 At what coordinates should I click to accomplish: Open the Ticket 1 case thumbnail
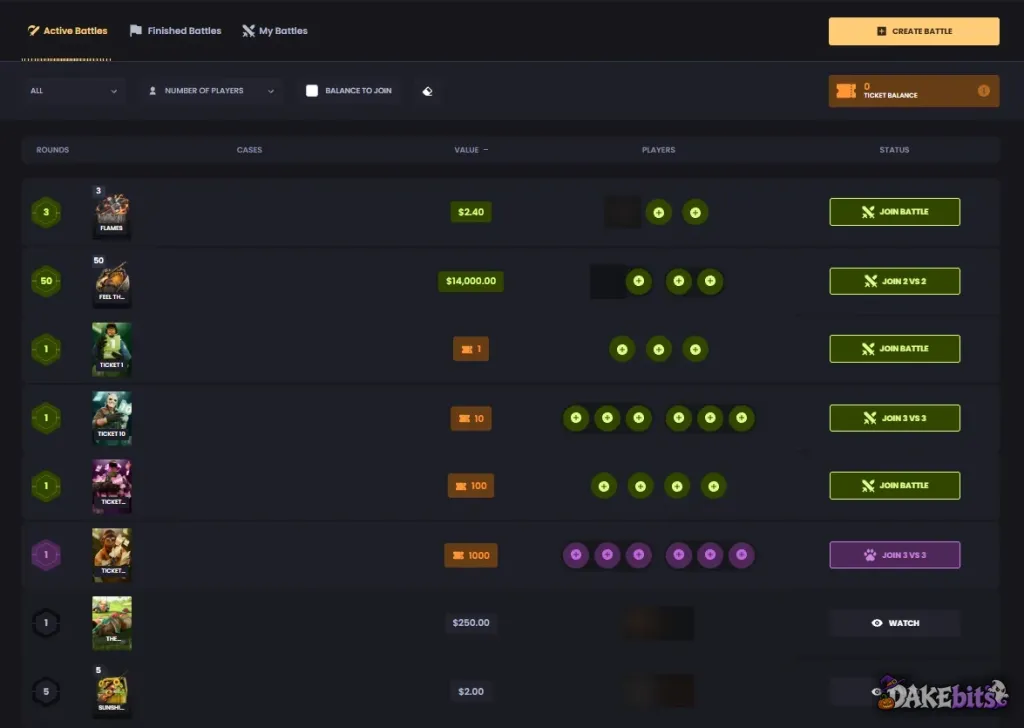(112, 349)
